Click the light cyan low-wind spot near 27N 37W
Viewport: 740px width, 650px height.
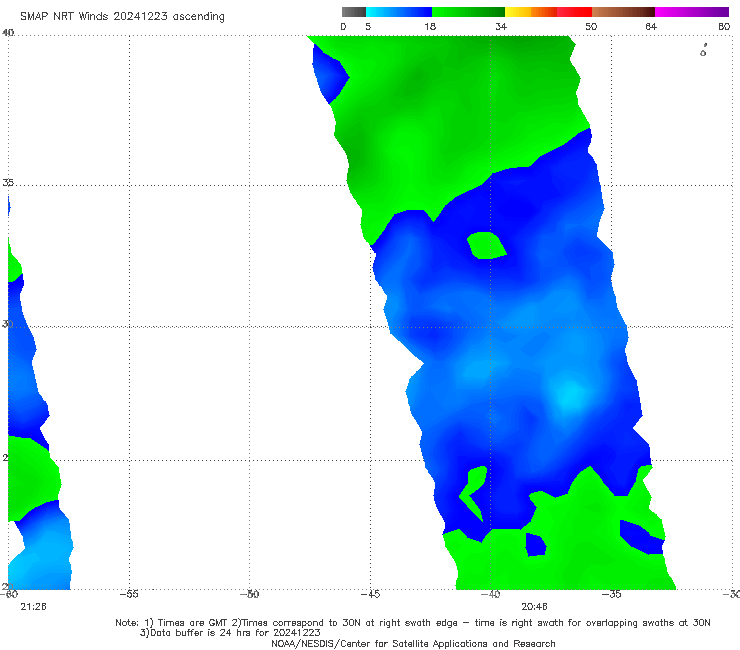point(570,396)
